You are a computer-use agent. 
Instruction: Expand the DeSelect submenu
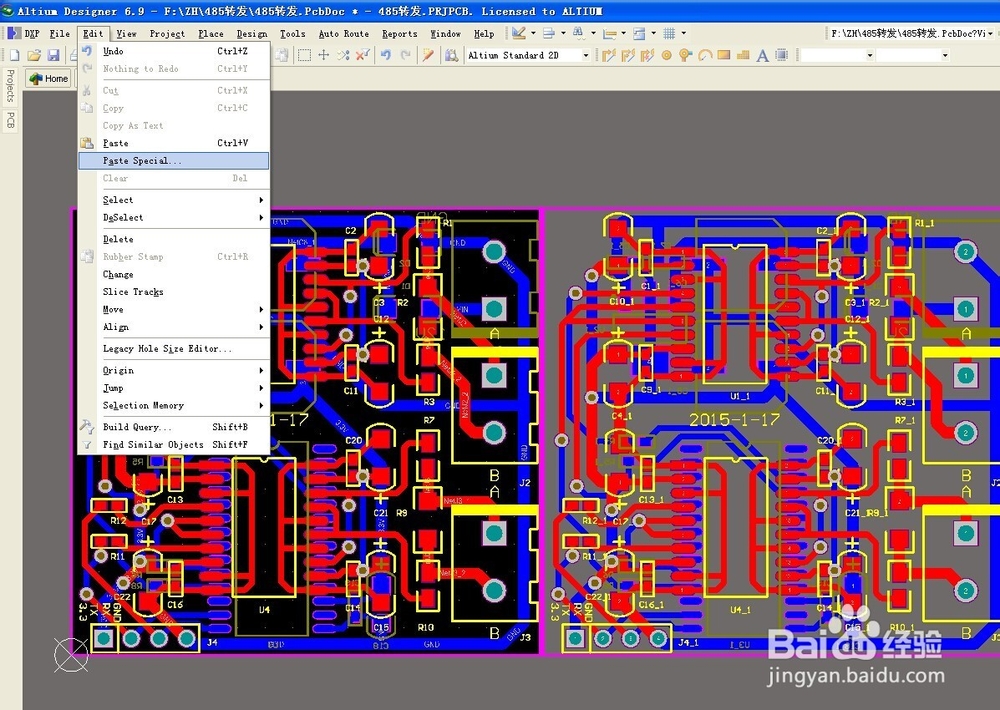(x=173, y=218)
